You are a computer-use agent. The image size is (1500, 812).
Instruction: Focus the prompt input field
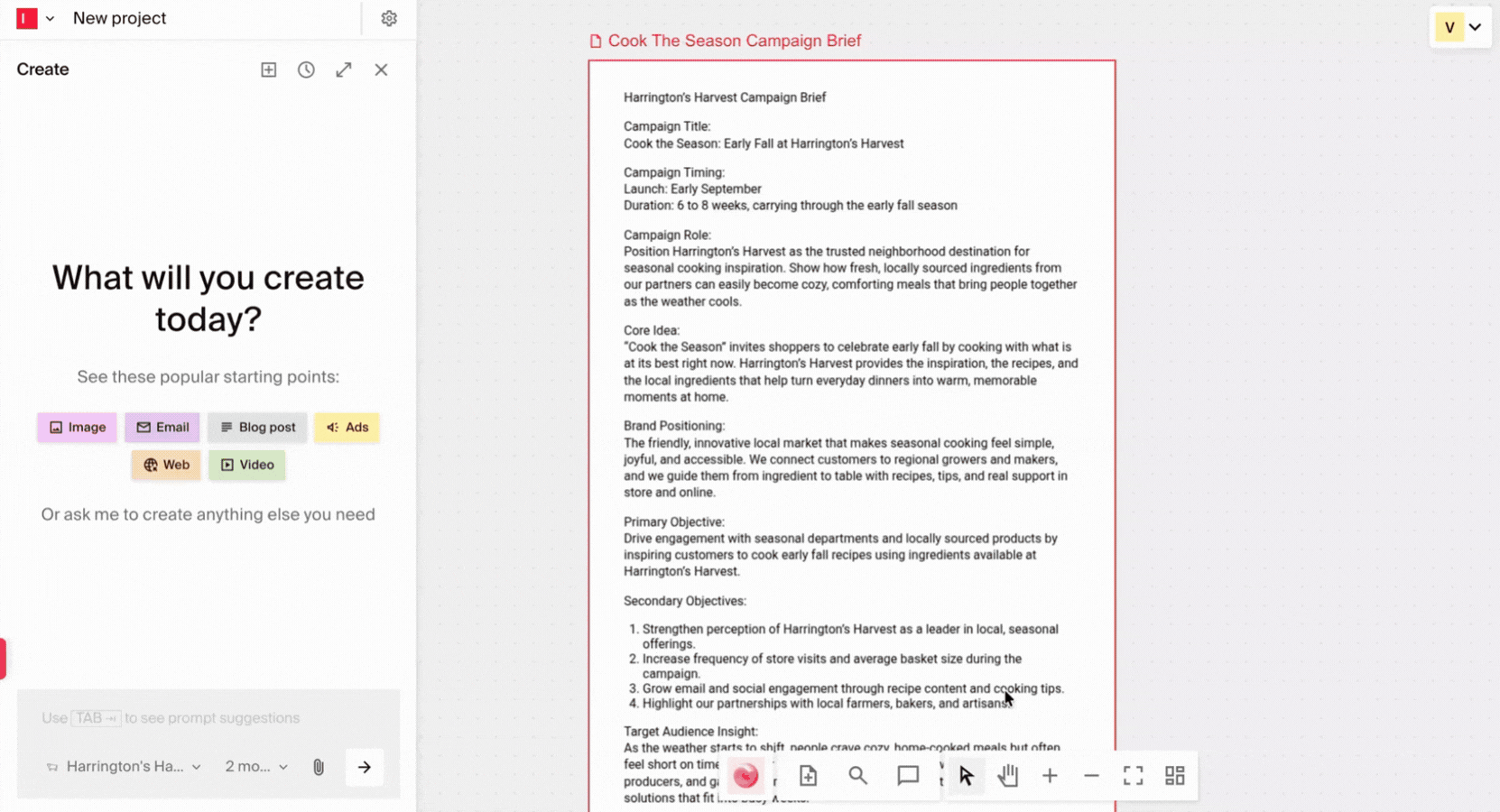coord(208,718)
